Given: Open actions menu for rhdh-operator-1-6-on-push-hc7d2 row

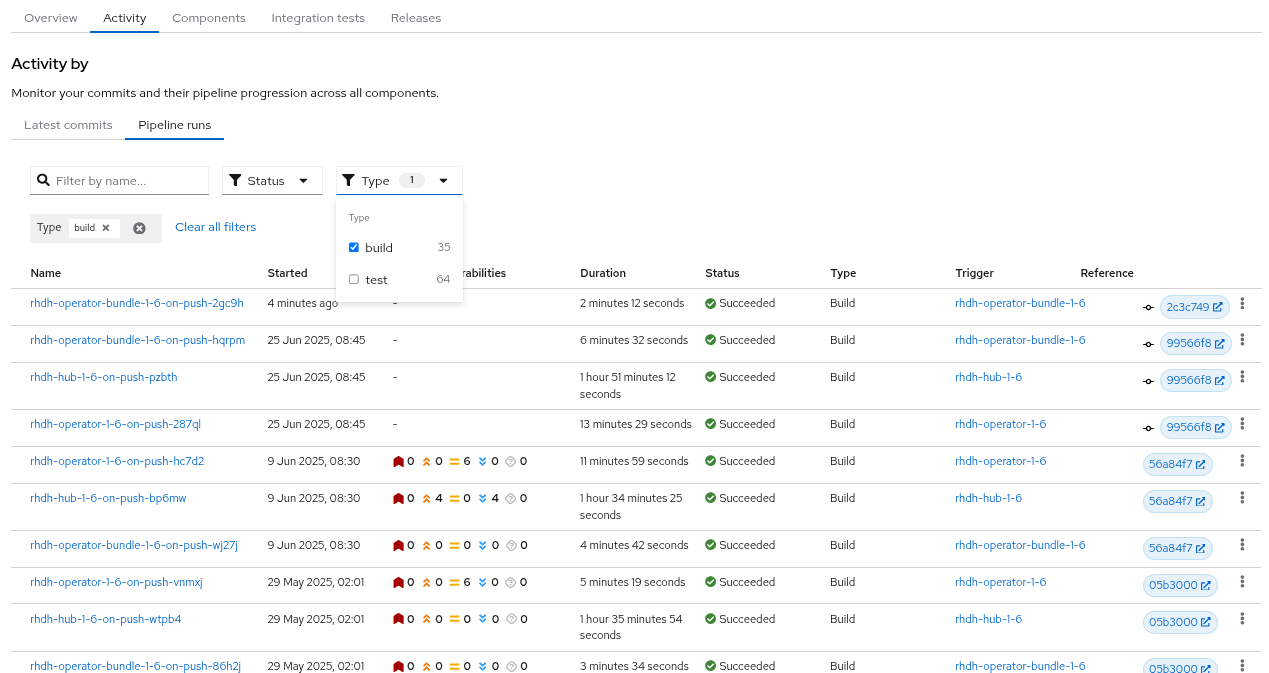Looking at the screenshot, I should click(x=1242, y=461).
